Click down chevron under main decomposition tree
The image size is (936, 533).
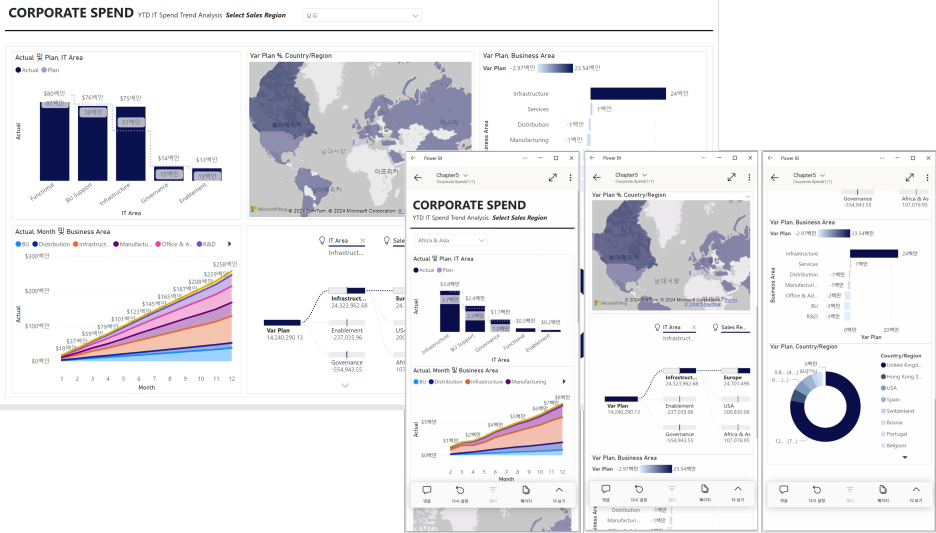click(x=345, y=386)
